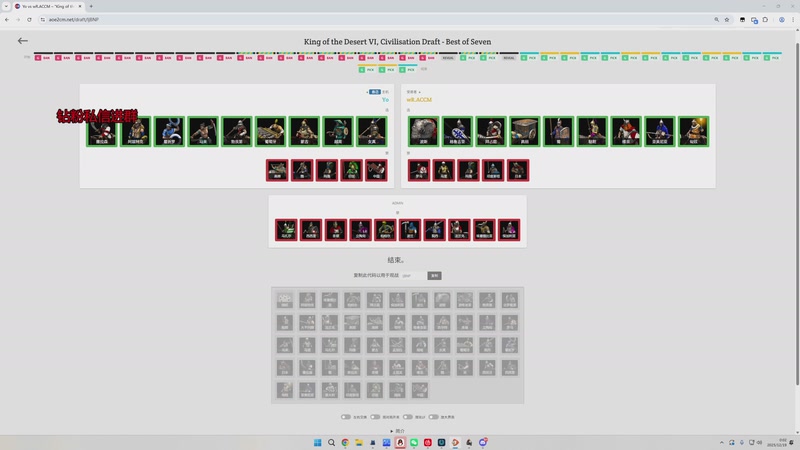Screen dimensions: 800x450
Task: Click the first REVEAL step in draft timeline
Action: click(448, 58)
